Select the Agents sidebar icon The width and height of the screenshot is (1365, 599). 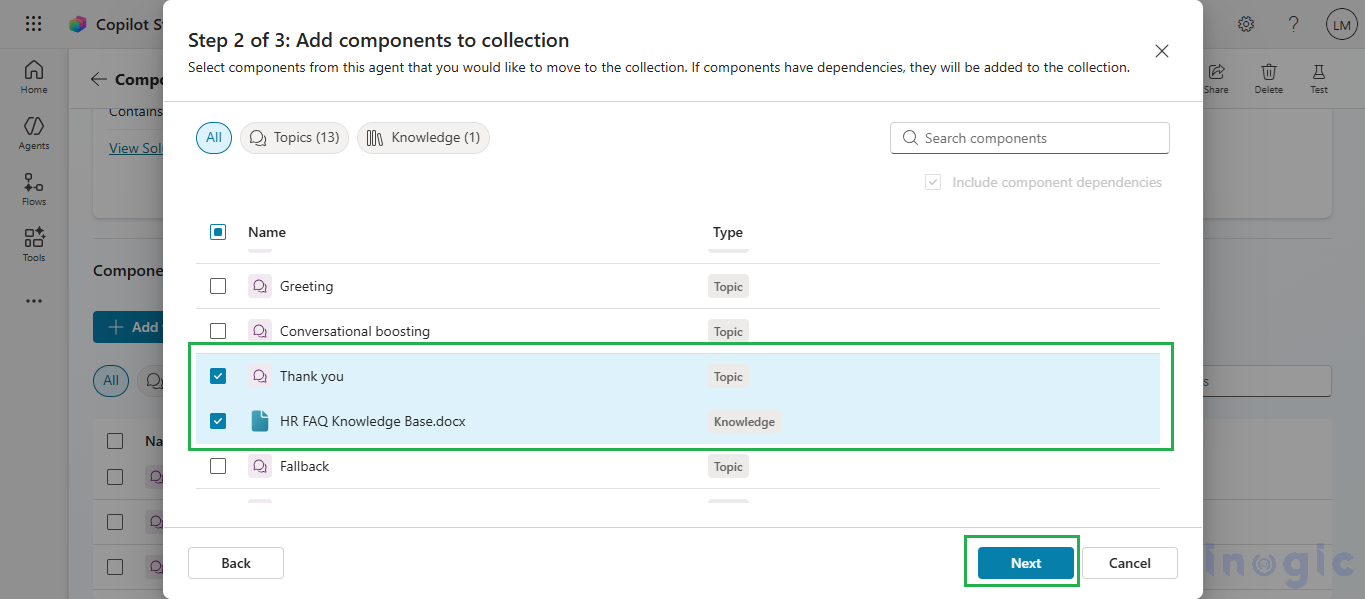pyautogui.click(x=33, y=131)
